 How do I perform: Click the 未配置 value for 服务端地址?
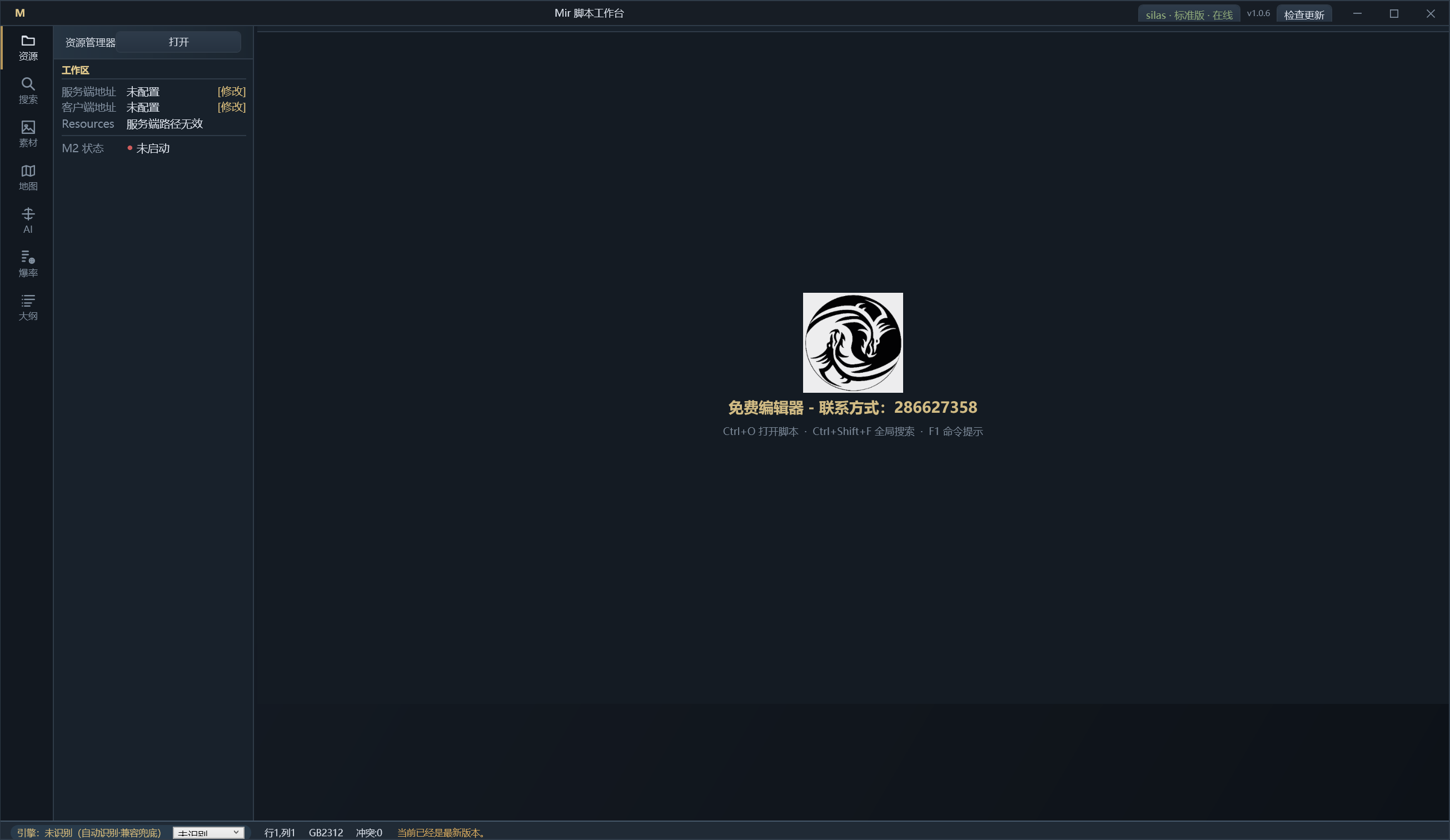pos(143,92)
